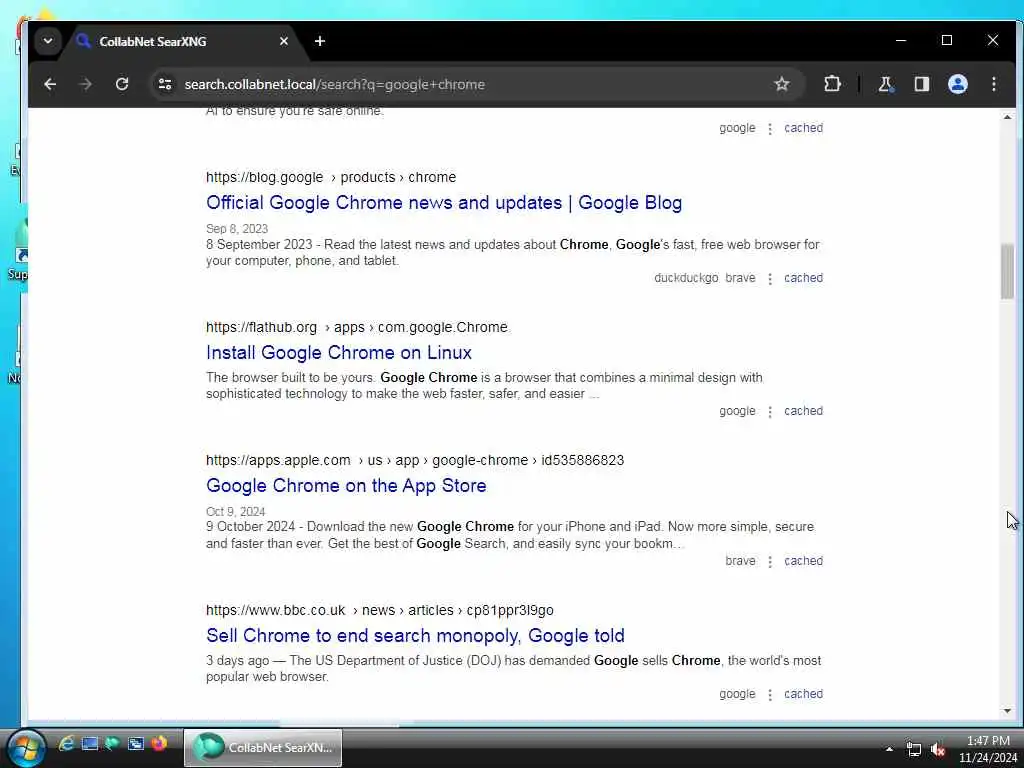Toggle the side panel icon
1024x768 pixels.
coord(921,84)
